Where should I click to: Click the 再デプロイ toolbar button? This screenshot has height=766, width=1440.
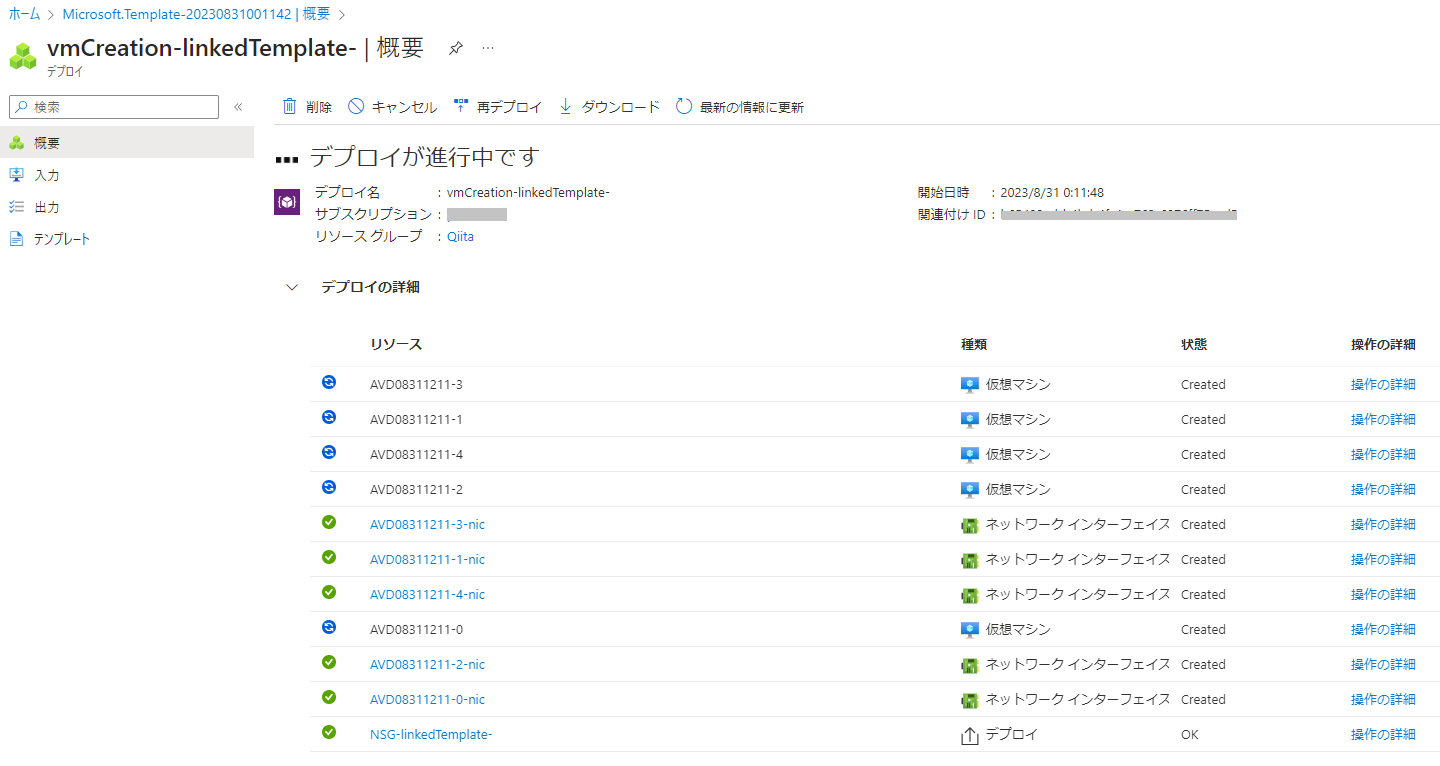[x=497, y=107]
